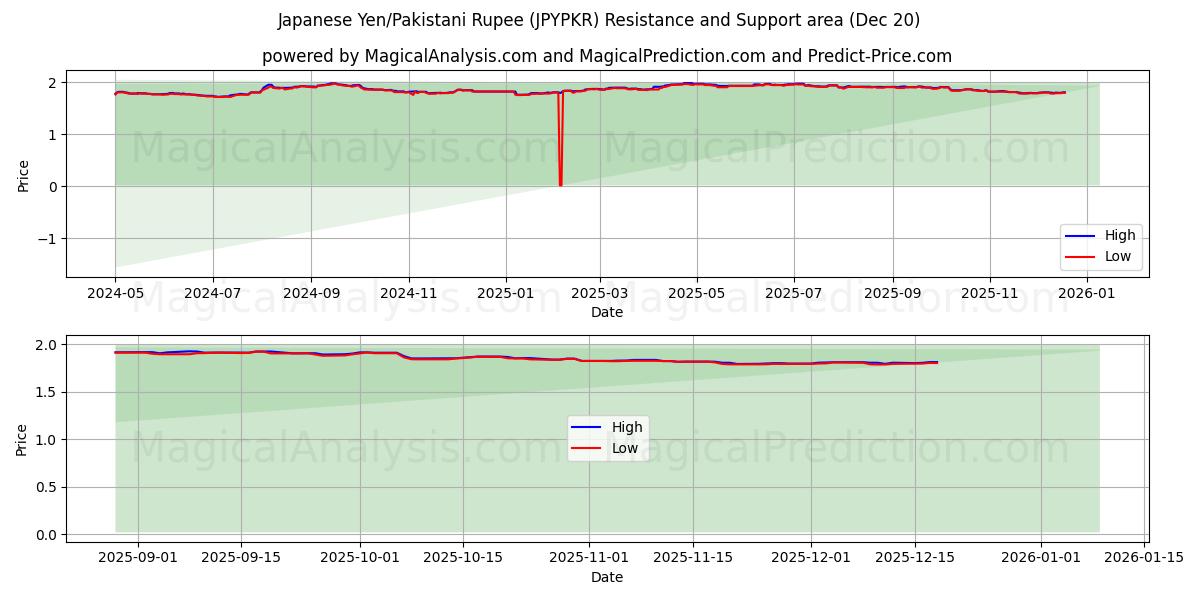Click the red price spike near 2025-02
Viewport: 1200px width, 600px height.
[x=560, y=140]
